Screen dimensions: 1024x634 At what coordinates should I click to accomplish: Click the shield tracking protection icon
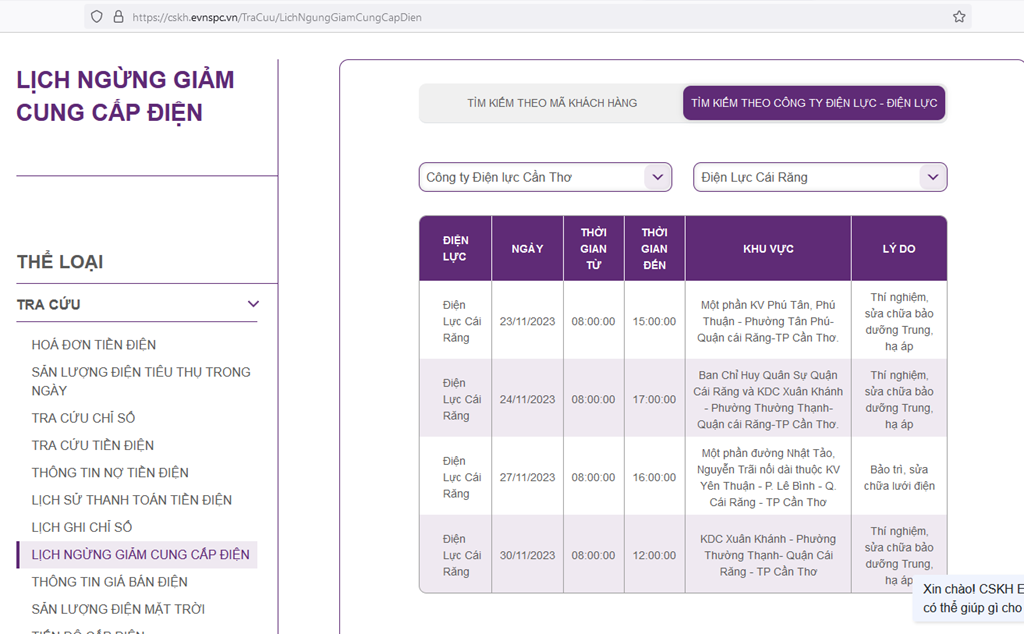(97, 17)
